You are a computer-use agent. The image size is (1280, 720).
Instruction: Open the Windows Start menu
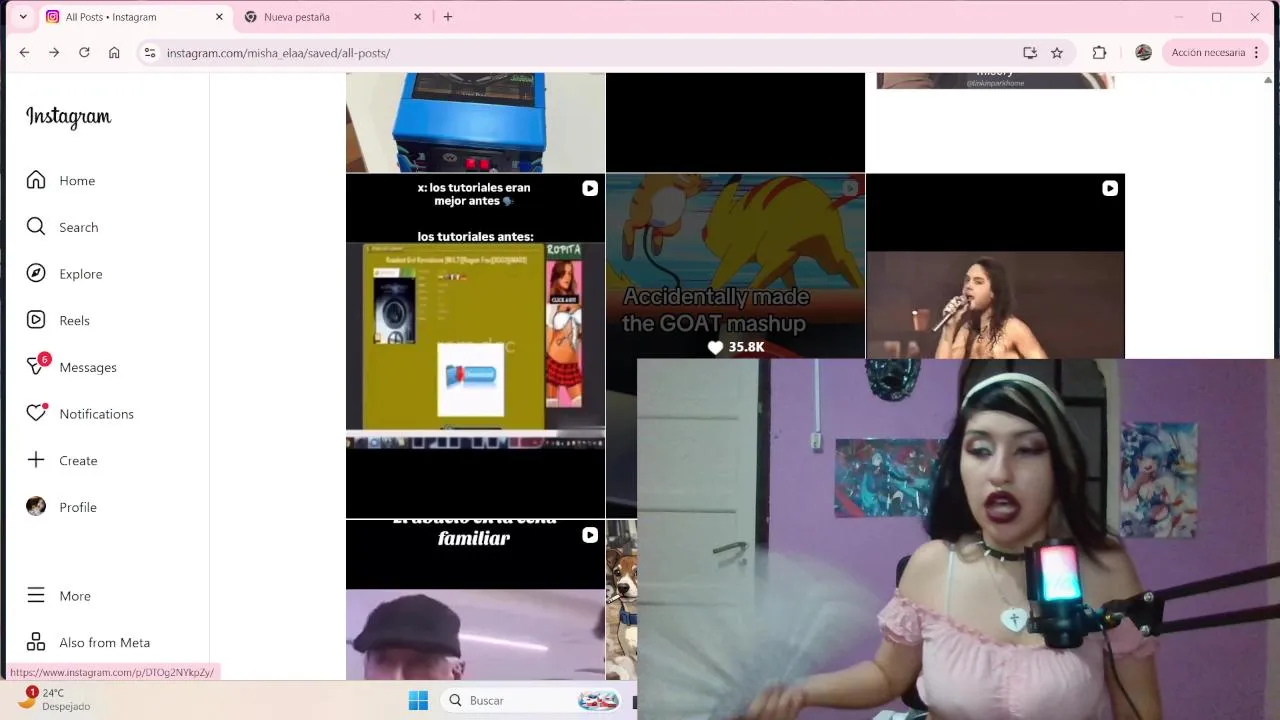click(418, 701)
